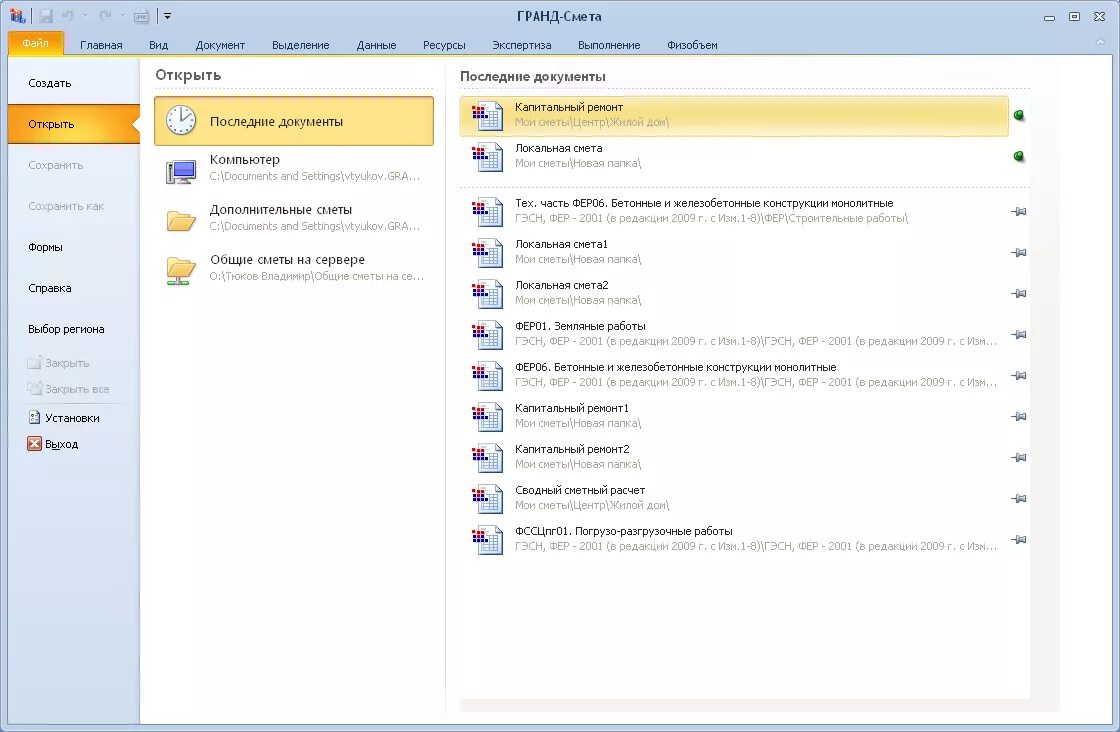Screen dimensions: 1120x732
Task: Click the redo arrow in title bar
Action: click(106, 16)
